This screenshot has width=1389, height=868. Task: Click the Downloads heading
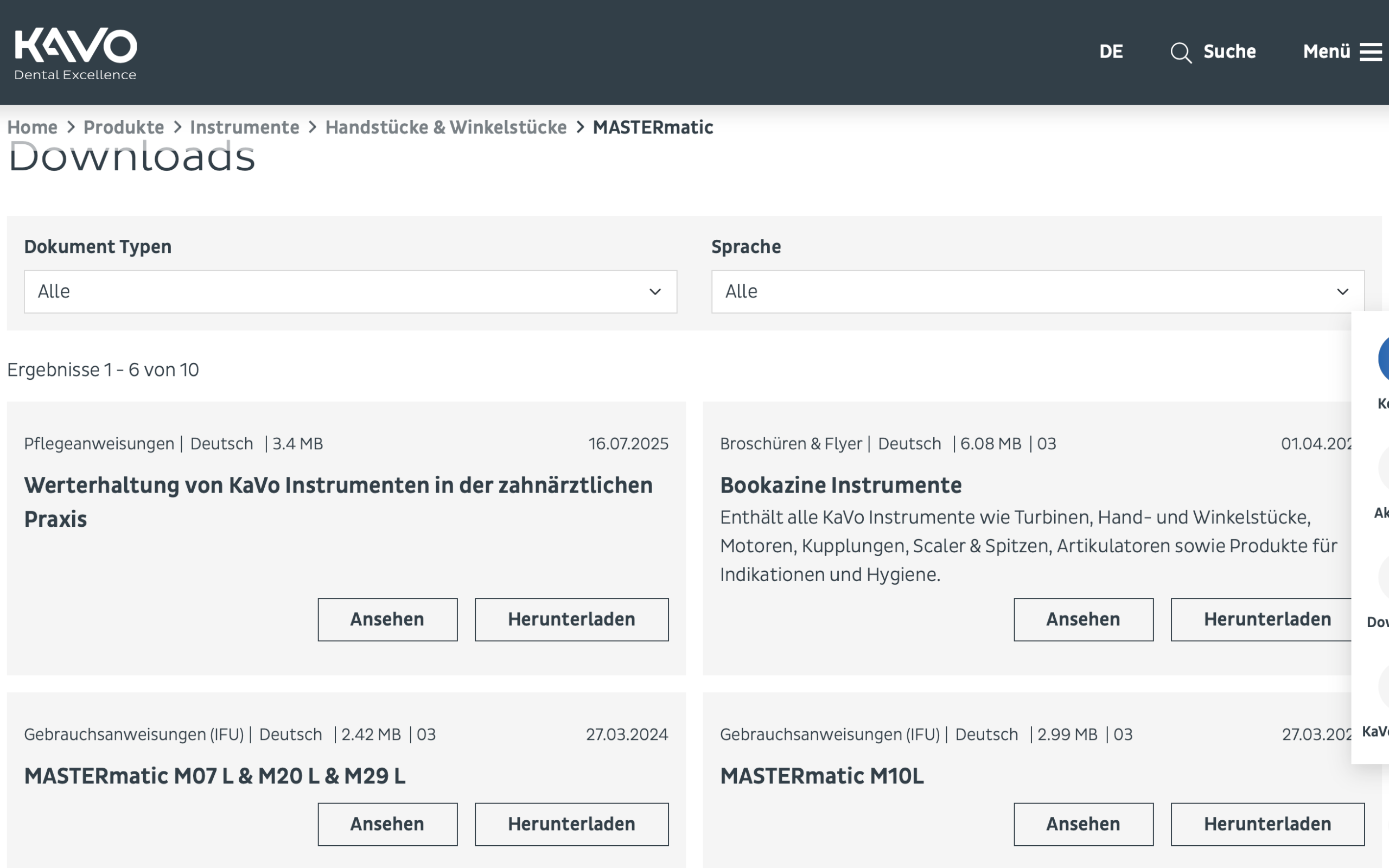coord(131,156)
